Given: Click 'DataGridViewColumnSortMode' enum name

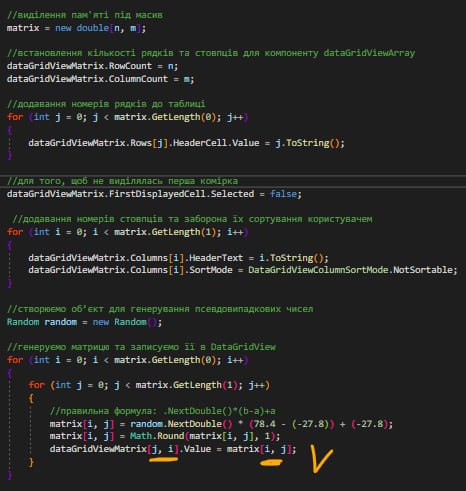Looking at the screenshot, I should [318, 270].
